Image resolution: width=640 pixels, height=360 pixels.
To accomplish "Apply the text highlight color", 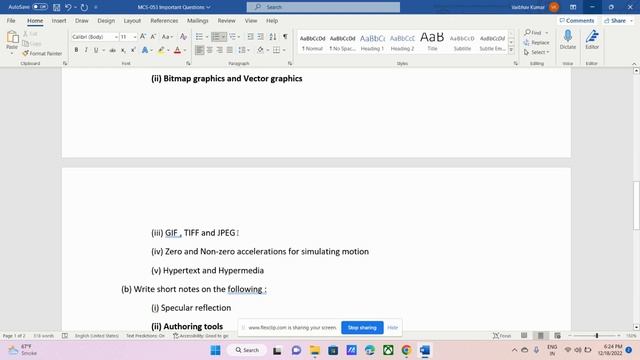I will pos(162,50).
